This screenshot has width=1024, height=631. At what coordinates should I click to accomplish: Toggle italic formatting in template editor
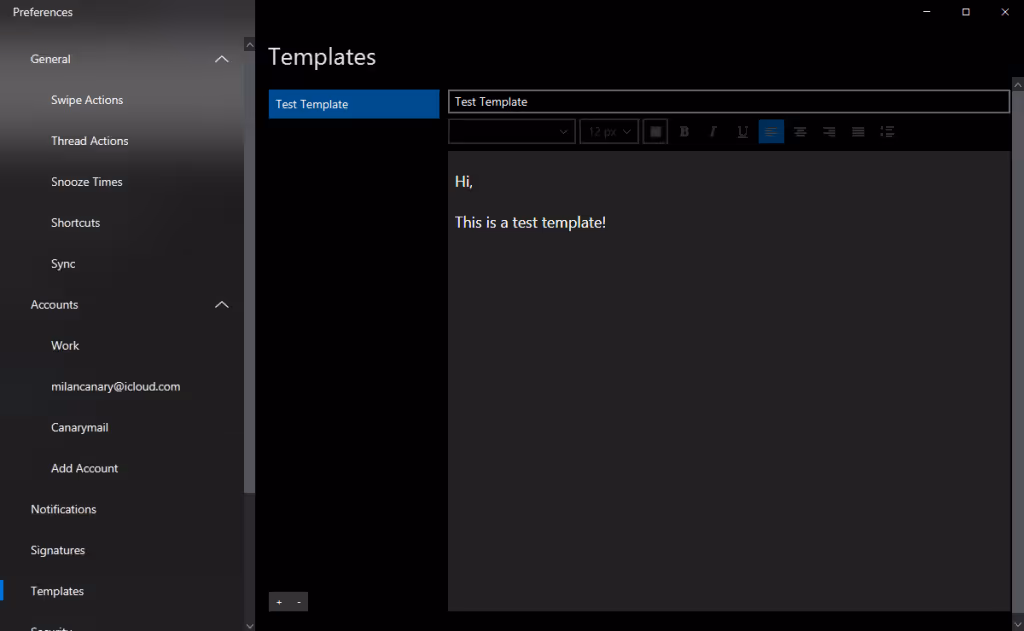[x=713, y=131]
